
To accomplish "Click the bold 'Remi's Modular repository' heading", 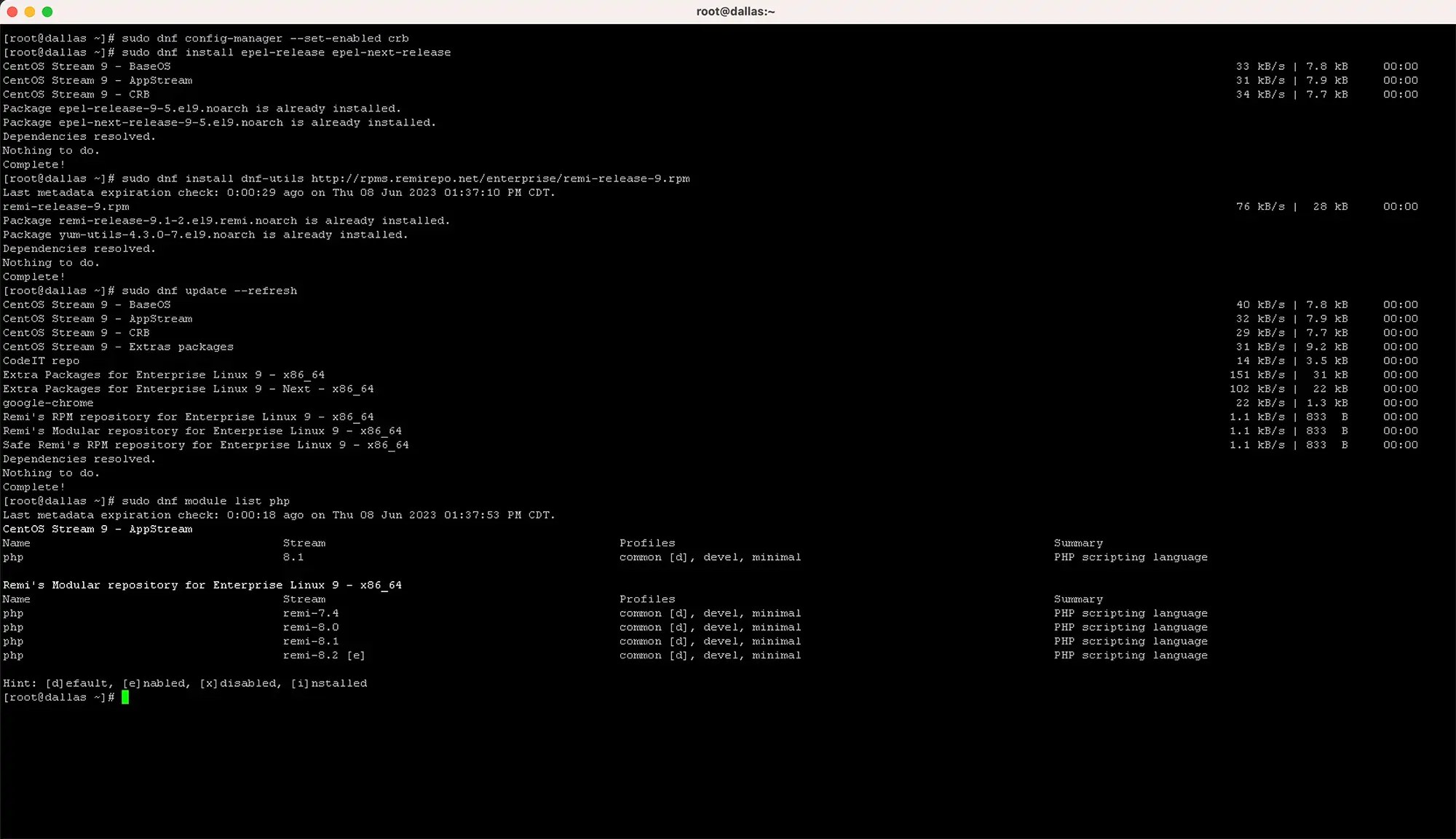I will tap(202, 585).
